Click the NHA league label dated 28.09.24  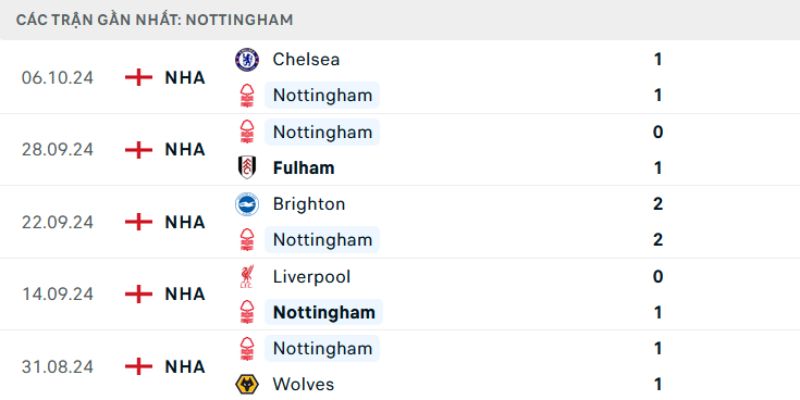[185, 150]
